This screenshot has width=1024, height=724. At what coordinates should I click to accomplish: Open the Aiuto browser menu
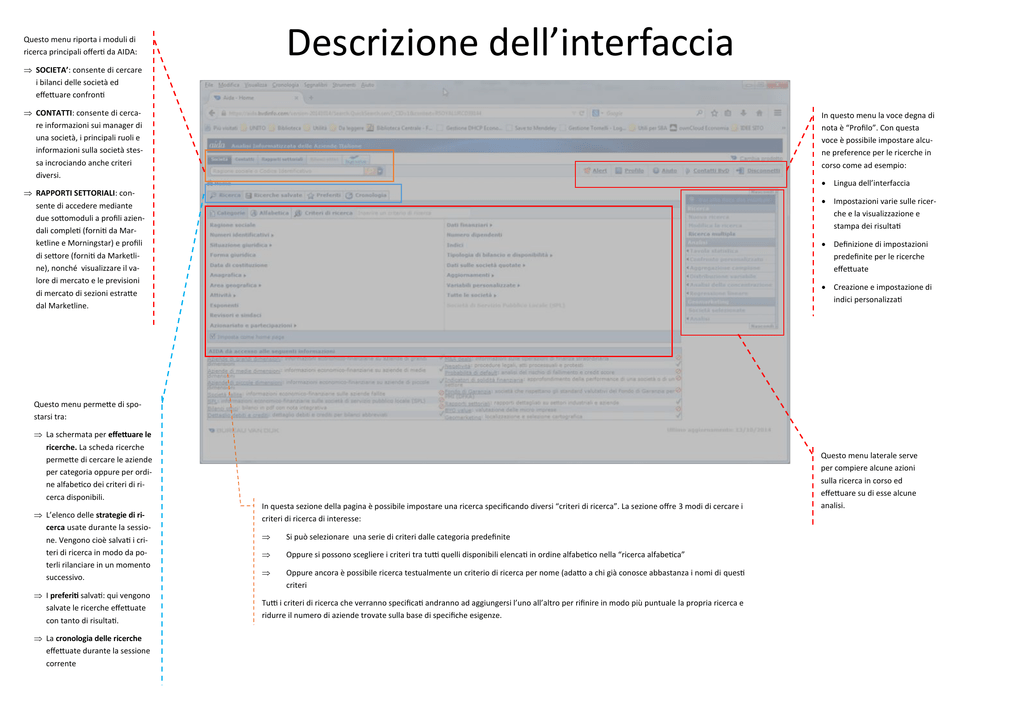[368, 85]
